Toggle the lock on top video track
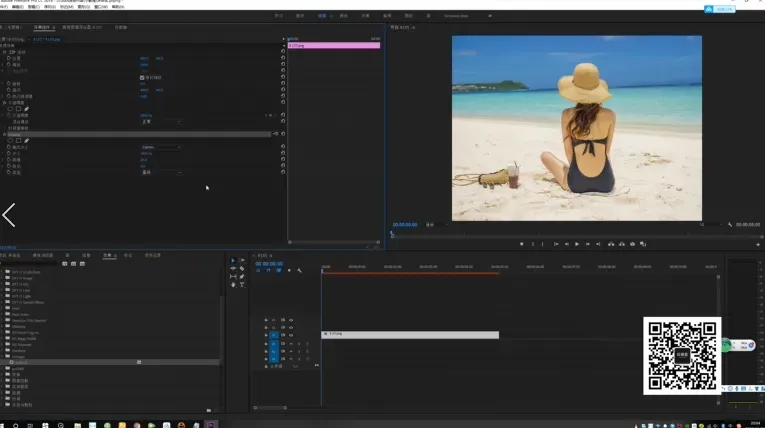The image size is (765, 428). (266, 319)
